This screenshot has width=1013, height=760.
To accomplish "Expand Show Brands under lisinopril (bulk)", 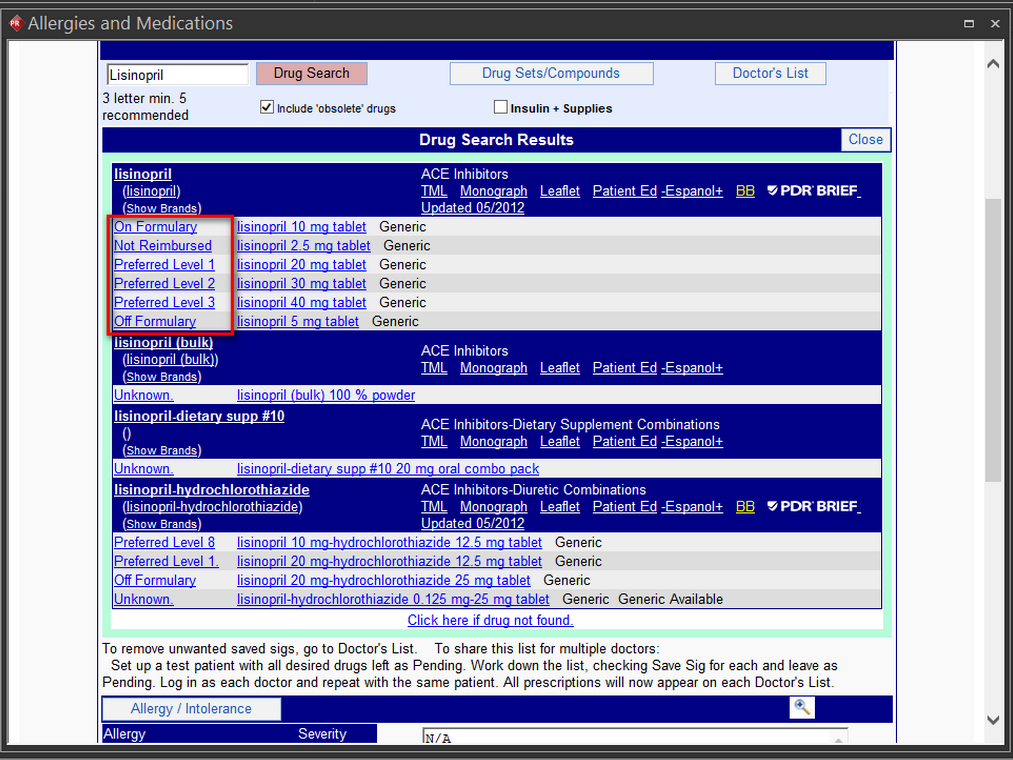I will pyautogui.click(x=161, y=377).
